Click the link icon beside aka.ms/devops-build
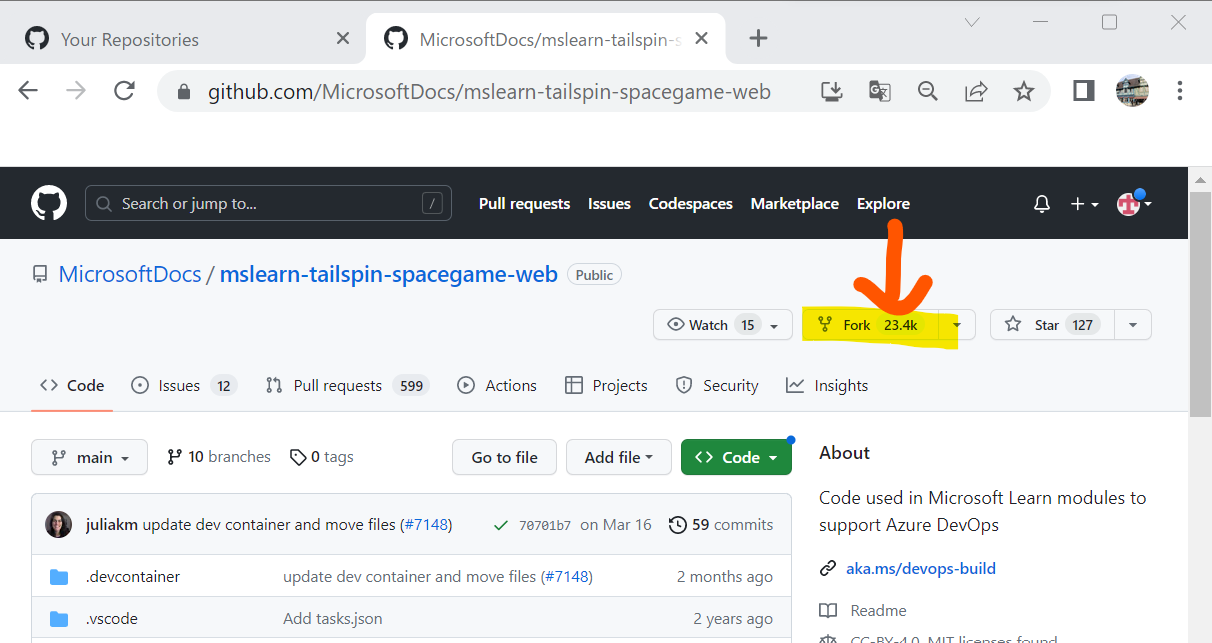 828,569
